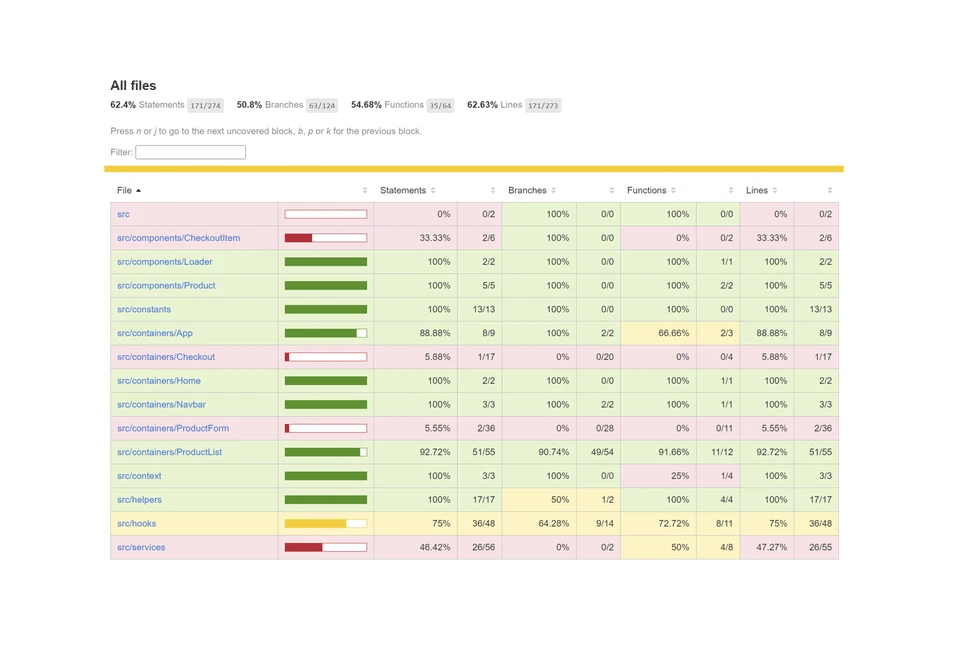This screenshot has width=966, height=662.
Task: Open src/services coverage details
Action: click(141, 548)
